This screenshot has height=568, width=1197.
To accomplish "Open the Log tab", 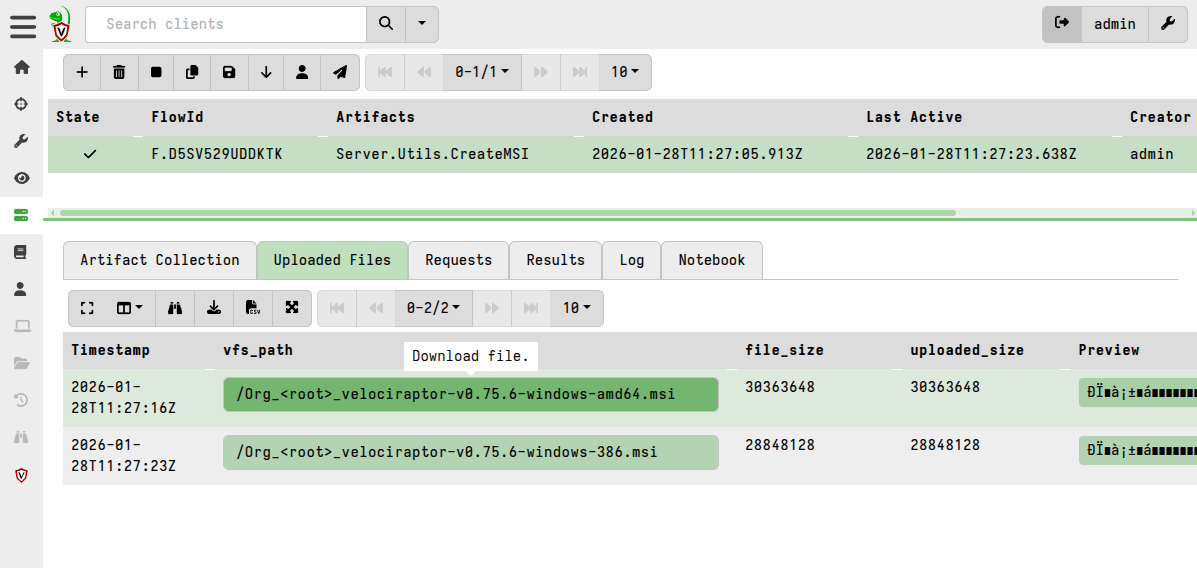I will tap(631, 260).
